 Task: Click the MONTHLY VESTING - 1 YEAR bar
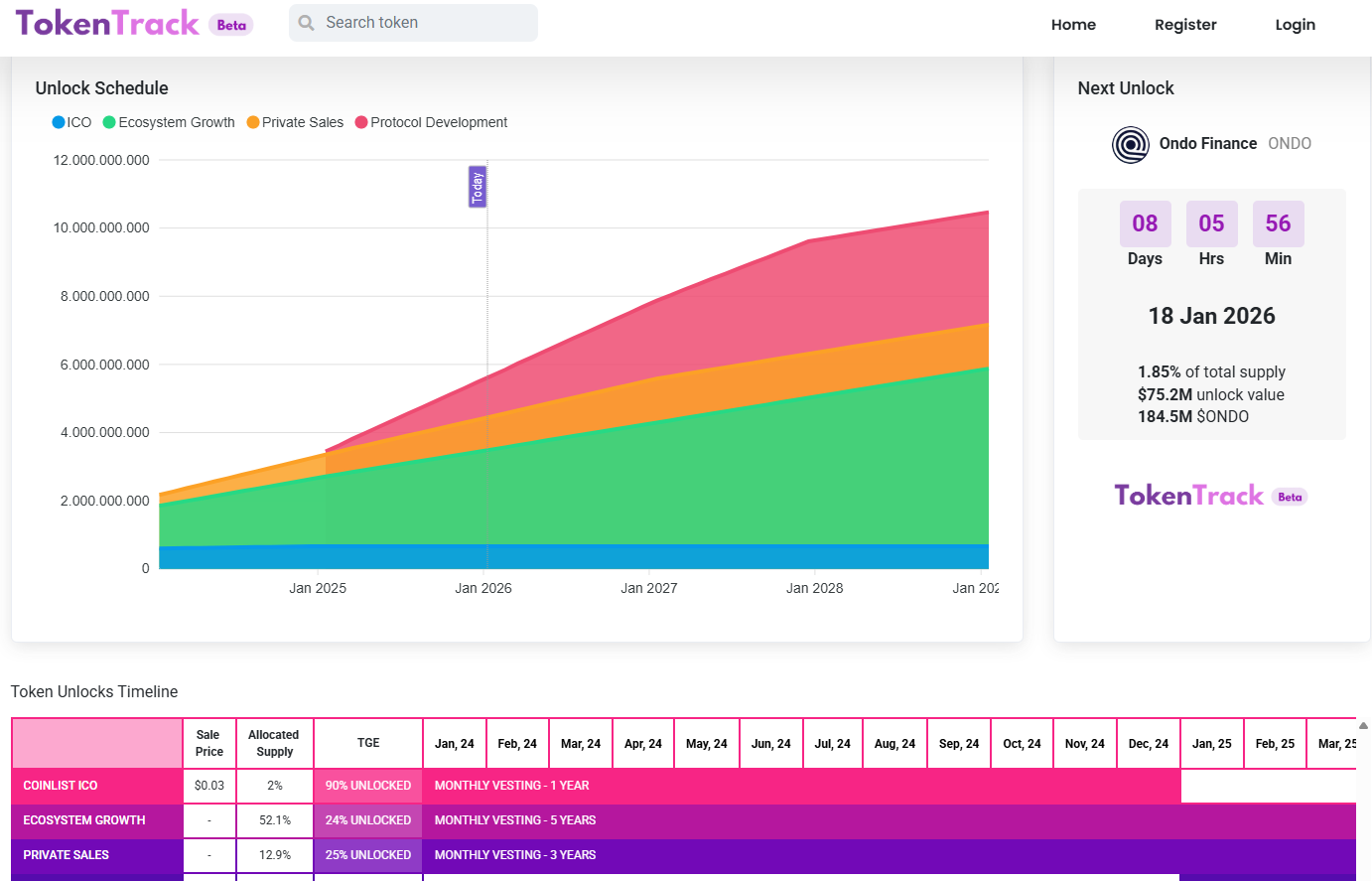coord(802,786)
